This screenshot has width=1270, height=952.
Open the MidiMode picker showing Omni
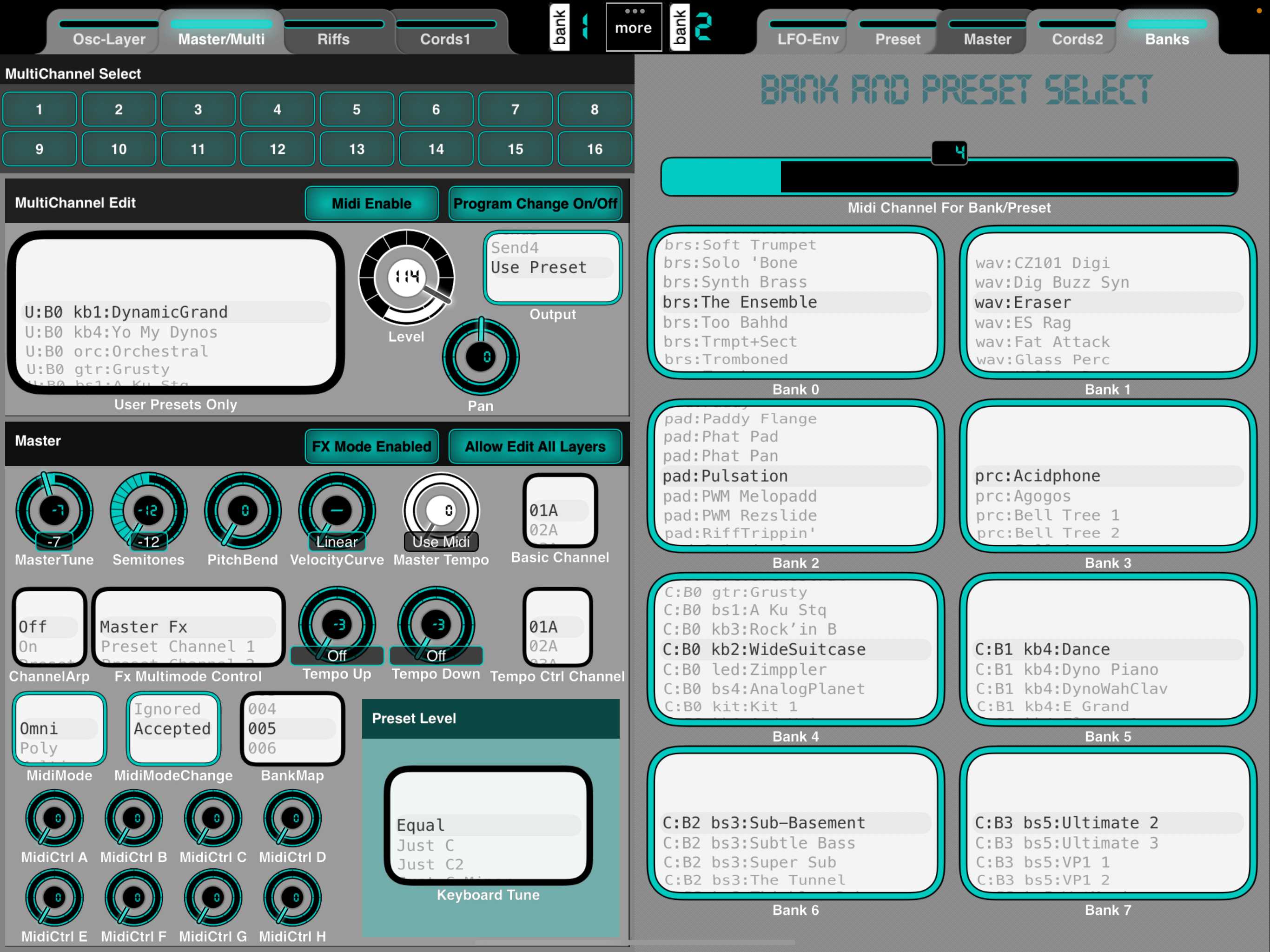[x=59, y=728]
